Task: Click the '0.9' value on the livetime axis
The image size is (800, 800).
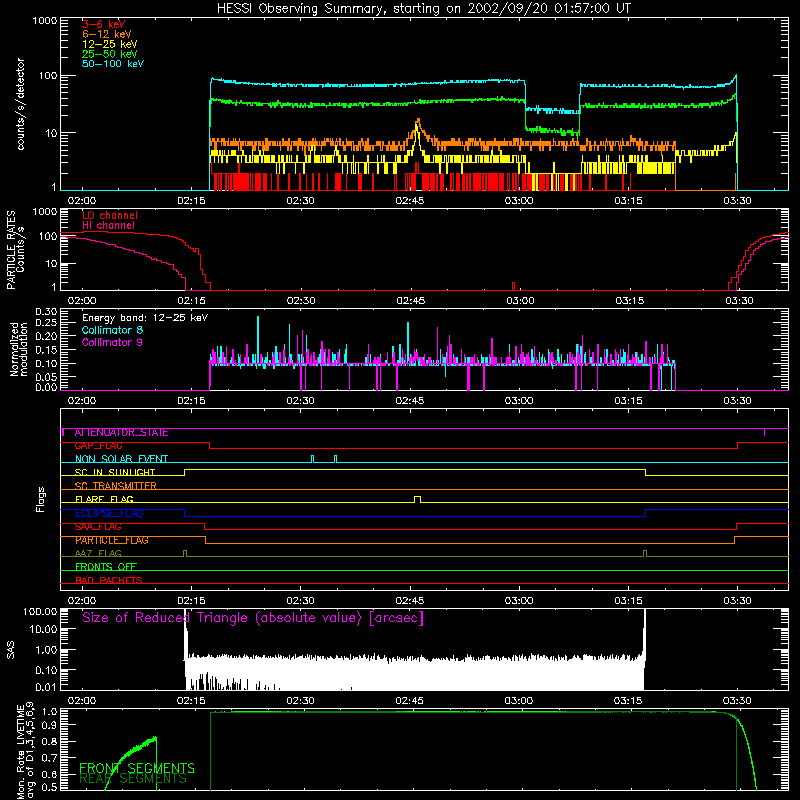Action: (x=51, y=724)
